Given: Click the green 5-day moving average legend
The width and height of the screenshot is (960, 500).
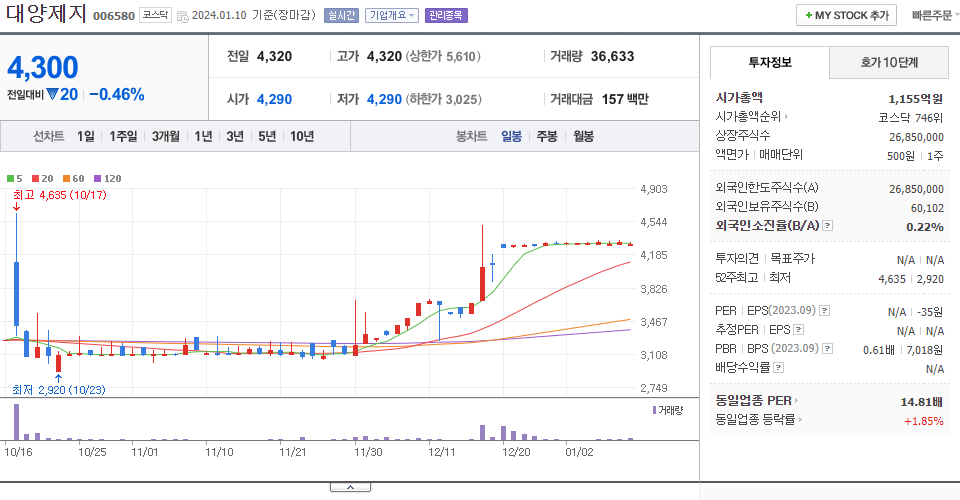Looking at the screenshot, I should click(14, 179).
